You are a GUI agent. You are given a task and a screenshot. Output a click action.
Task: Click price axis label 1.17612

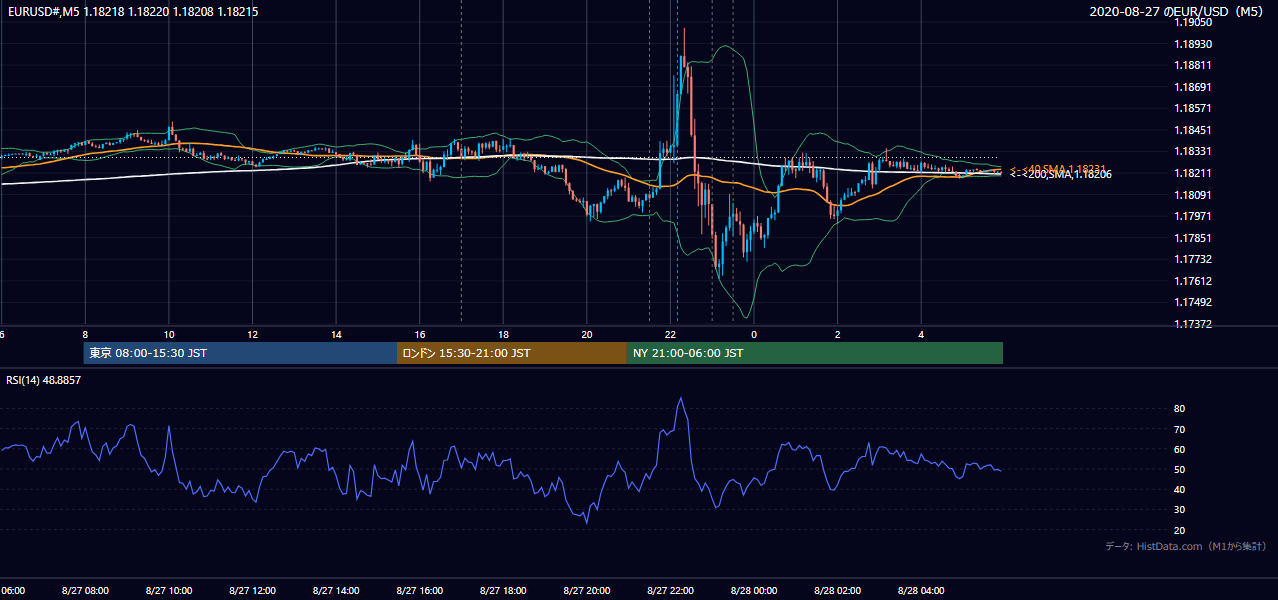(1193, 281)
